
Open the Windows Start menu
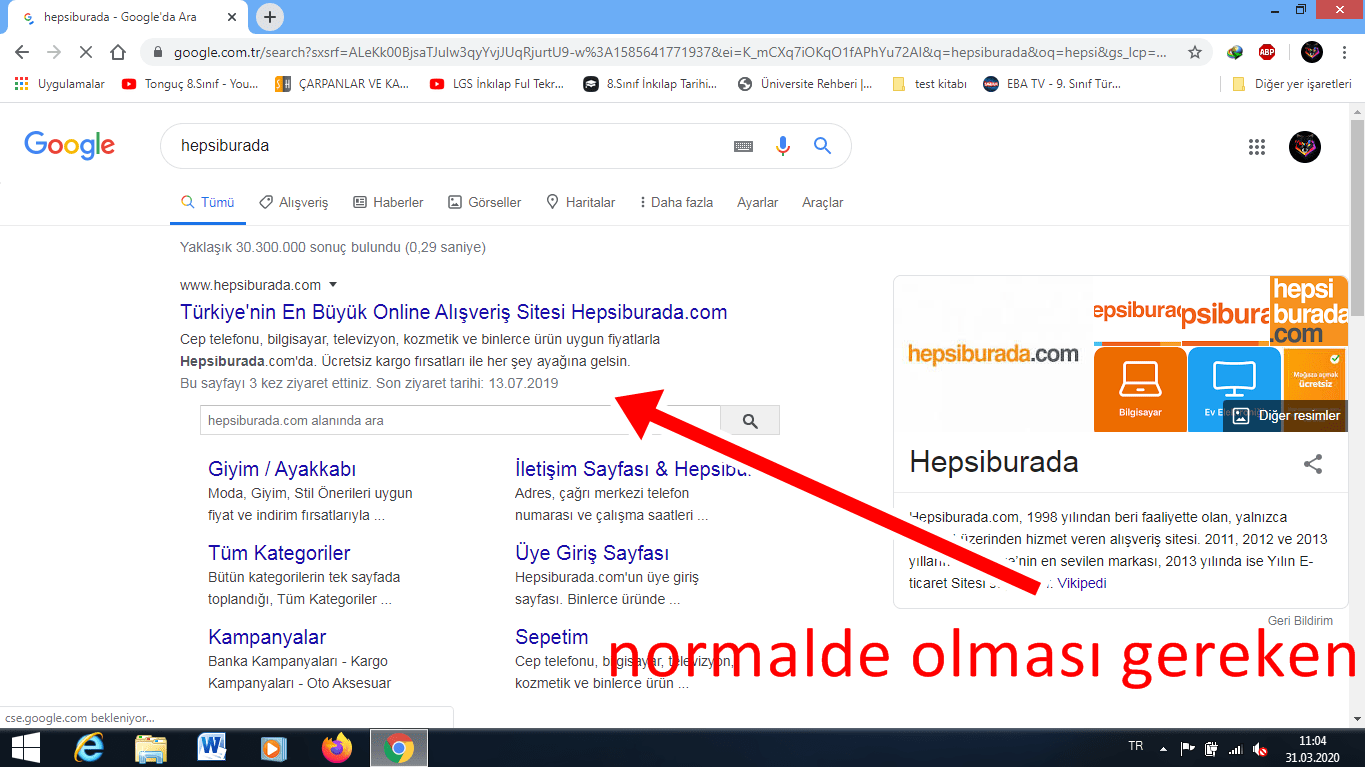point(24,747)
